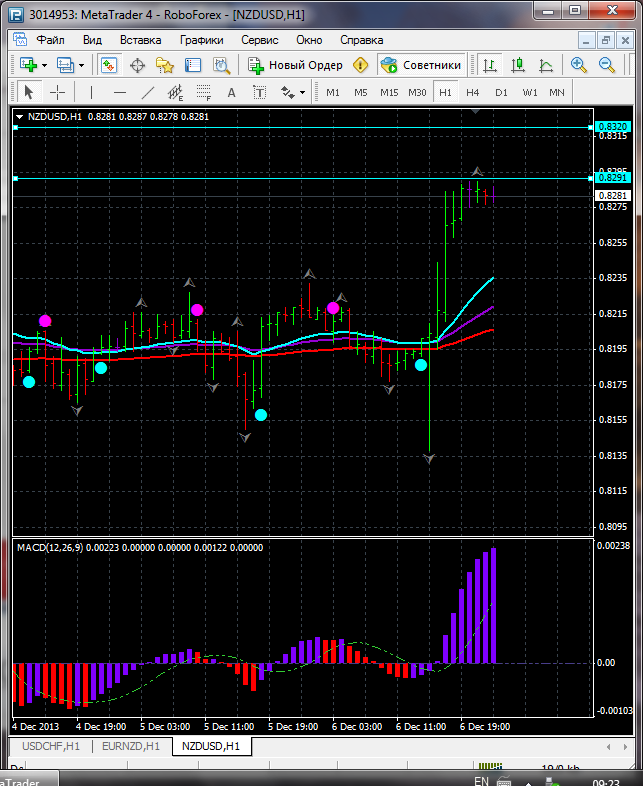Toggle the Market Watch panel icon
The image size is (643, 786).
click(109, 65)
